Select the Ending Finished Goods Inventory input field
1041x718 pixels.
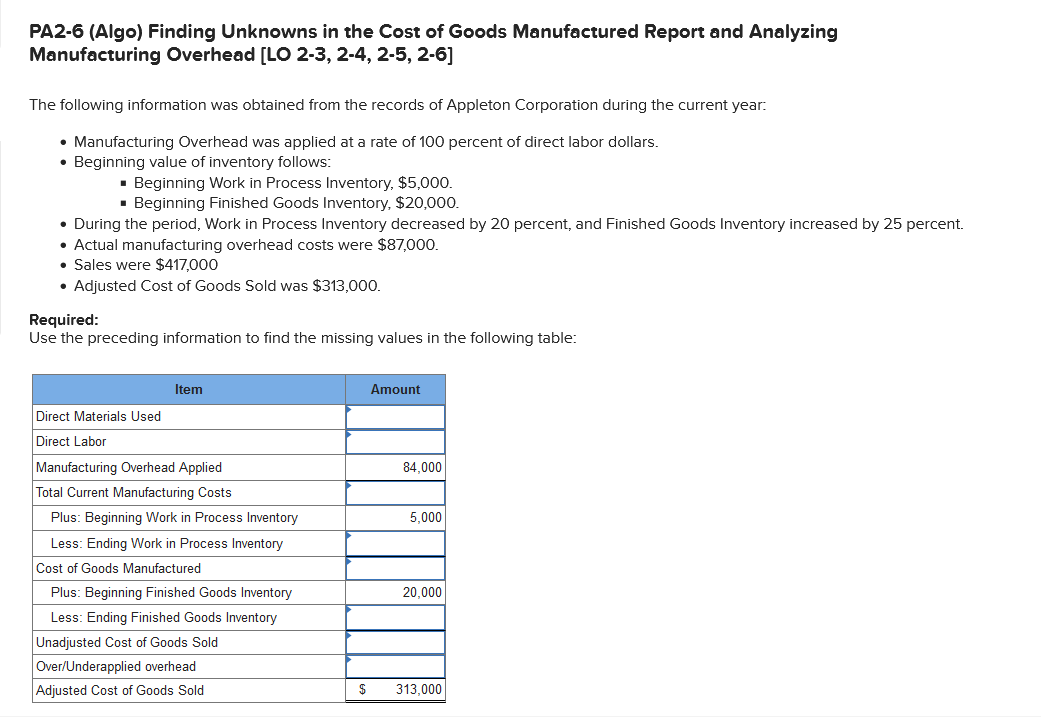395,617
